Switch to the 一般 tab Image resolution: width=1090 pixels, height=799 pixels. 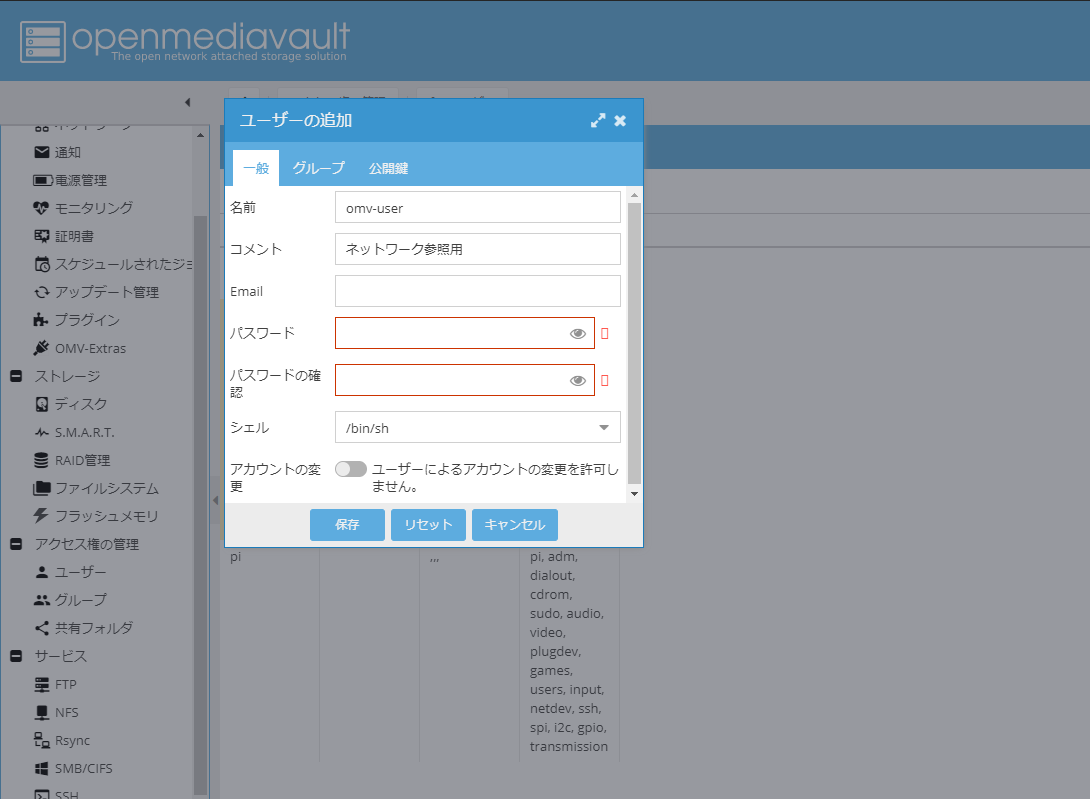point(256,168)
